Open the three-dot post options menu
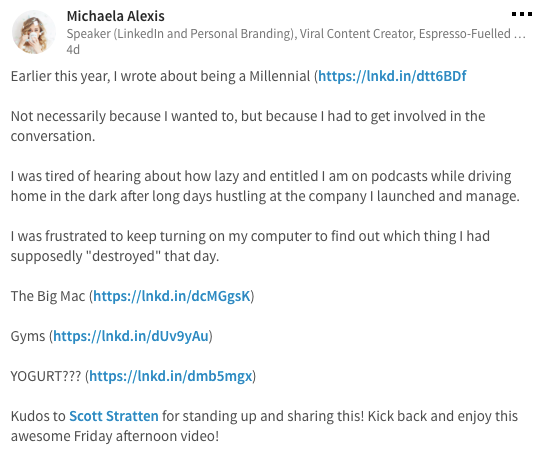This screenshot has width=540, height=450. coord(521,14)
